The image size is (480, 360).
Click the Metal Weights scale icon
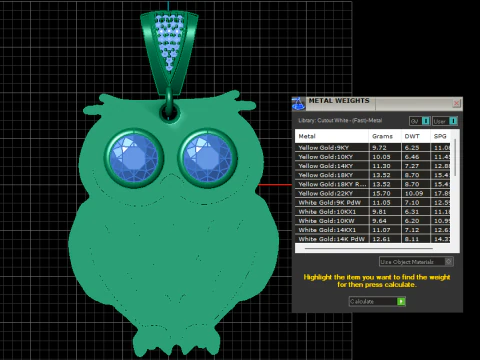coord(298,104)
